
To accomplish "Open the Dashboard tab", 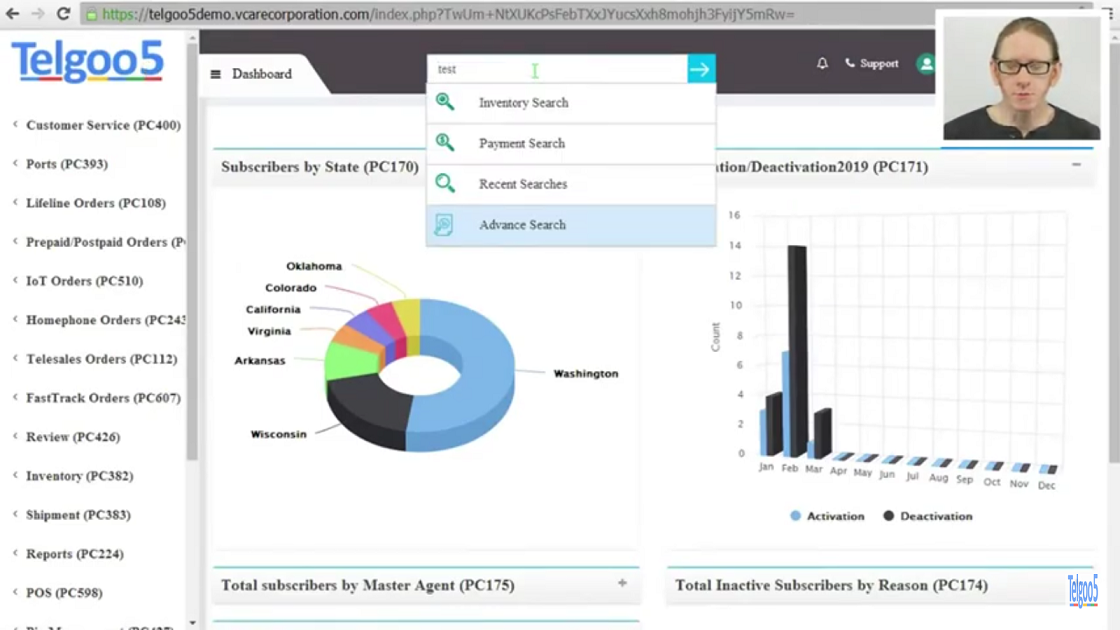I will pos(261,74).
